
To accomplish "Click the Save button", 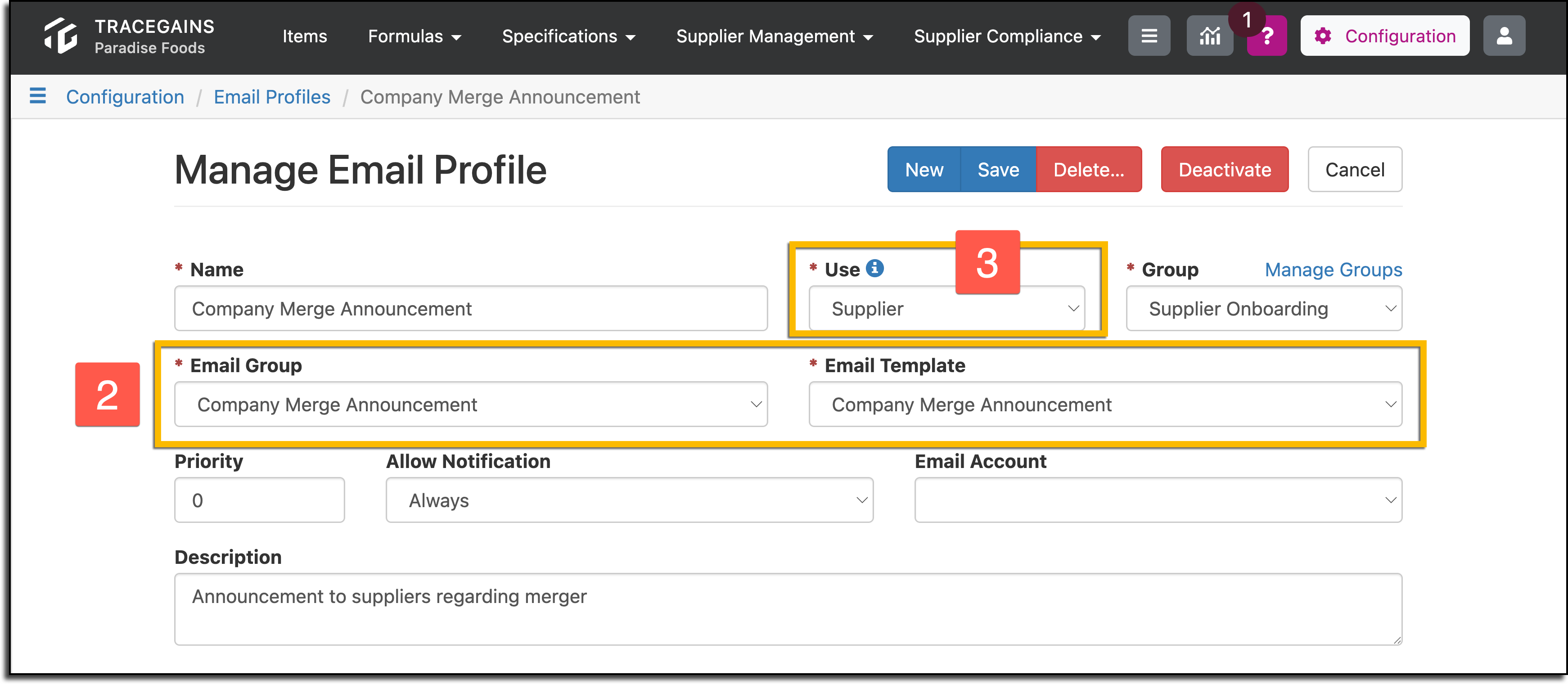I will pyautogui.click(x=998, y=169).
